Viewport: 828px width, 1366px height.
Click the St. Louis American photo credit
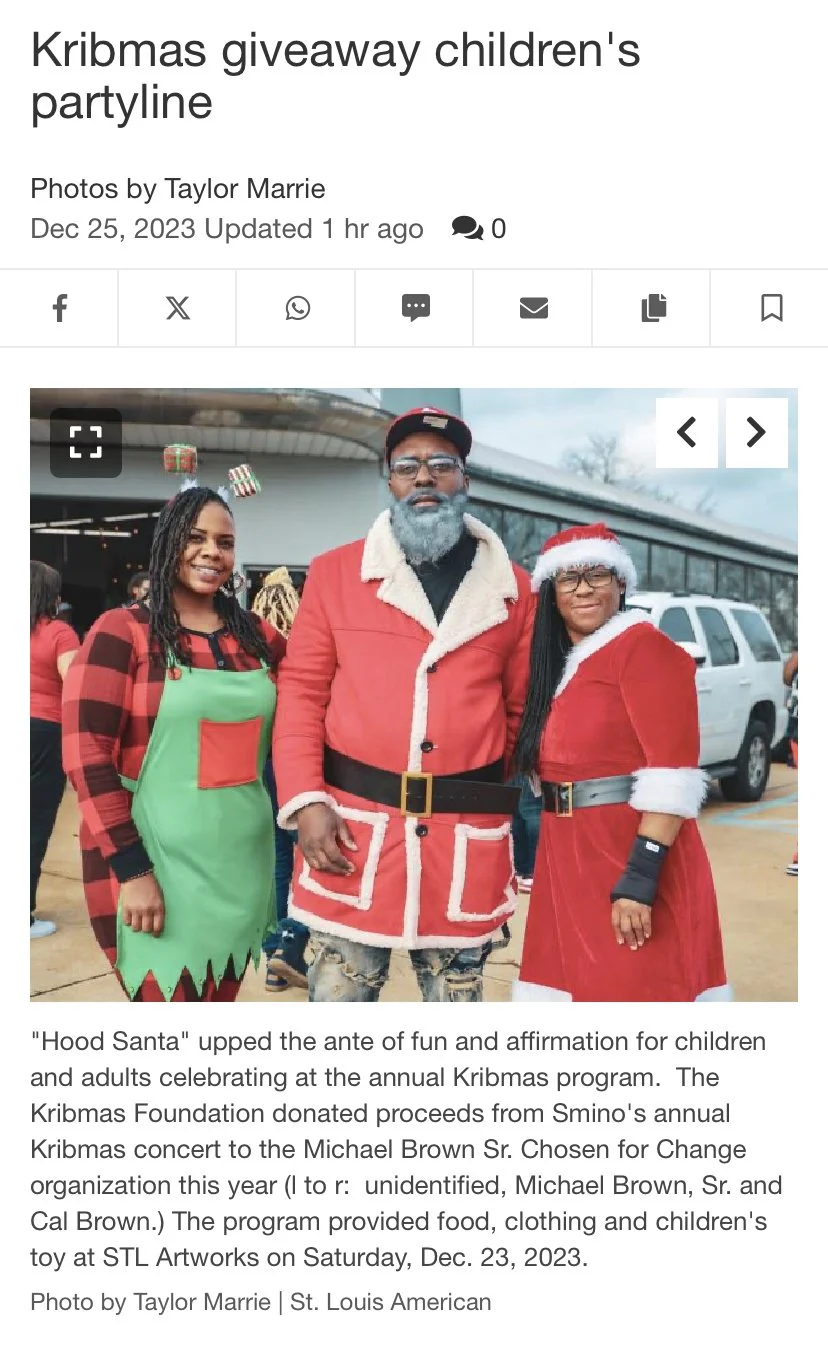pyautogui.click(x=391, y=1302)
